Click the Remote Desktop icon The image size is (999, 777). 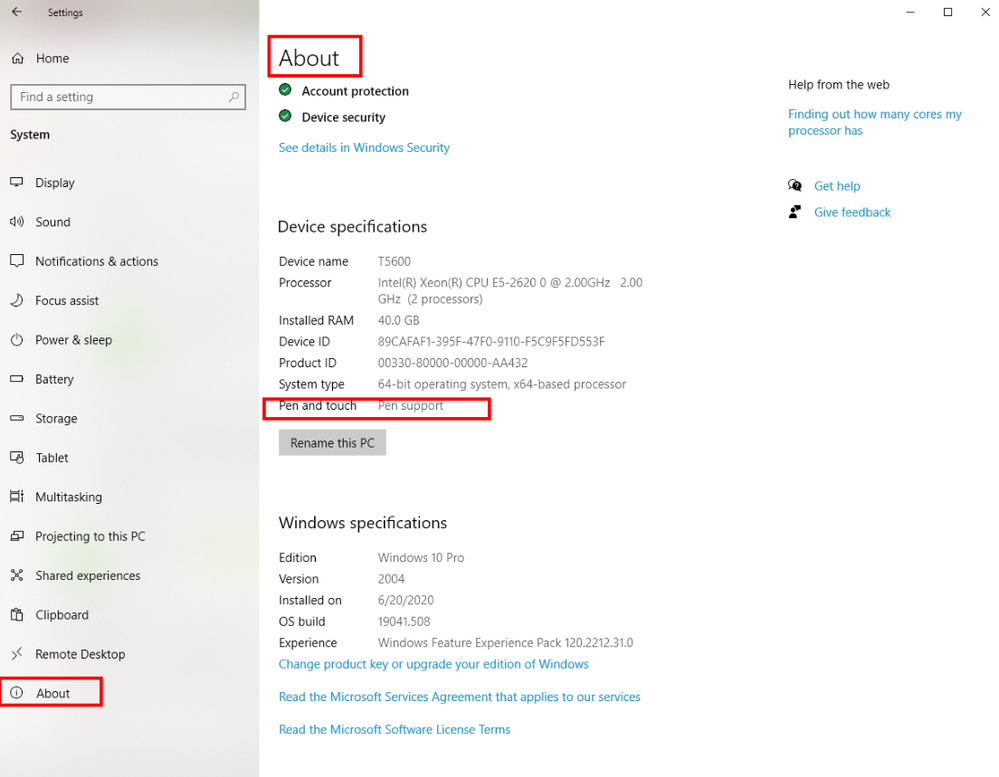click(x=17, y=653)
